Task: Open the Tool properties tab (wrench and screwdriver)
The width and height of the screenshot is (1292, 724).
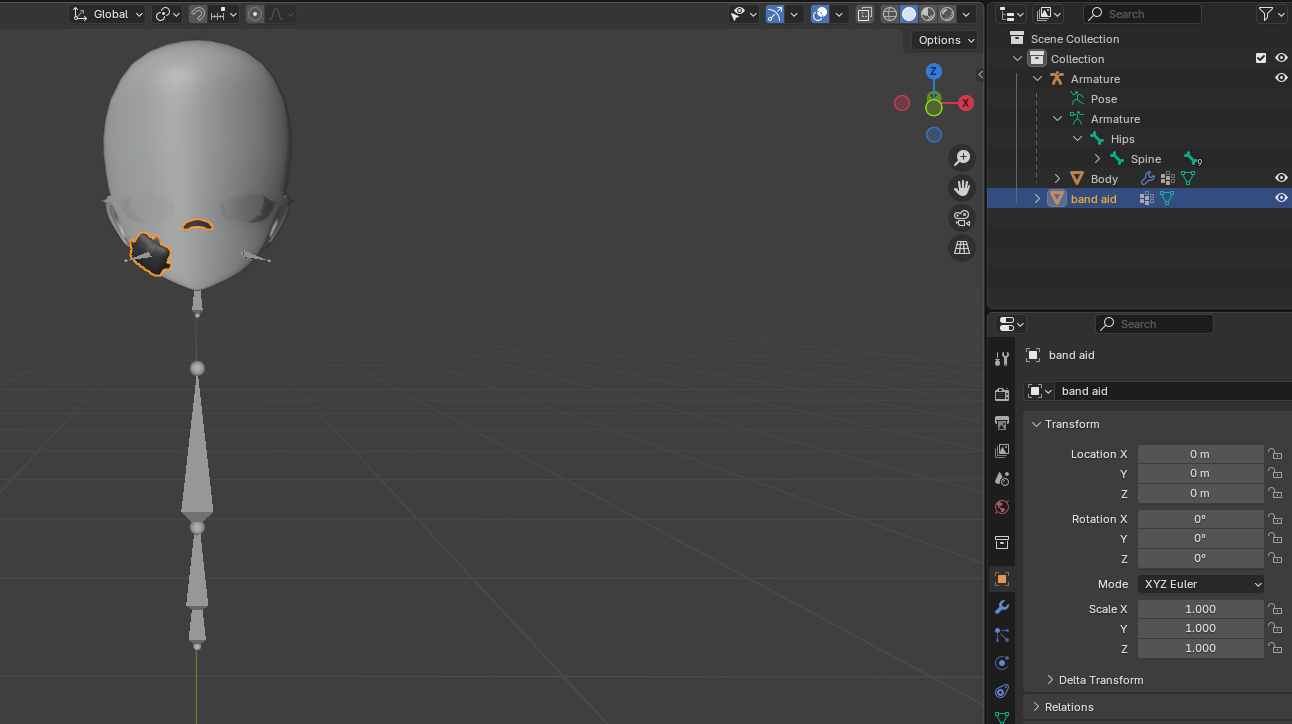Action: click(x=1002, y=359)
